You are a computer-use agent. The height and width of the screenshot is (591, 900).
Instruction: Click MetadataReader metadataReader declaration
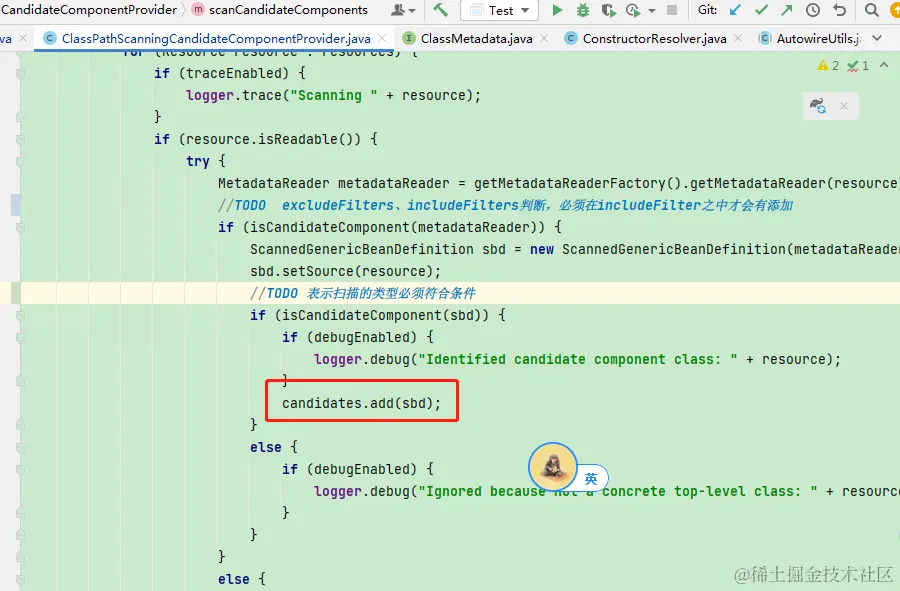(x=333, y=183)
